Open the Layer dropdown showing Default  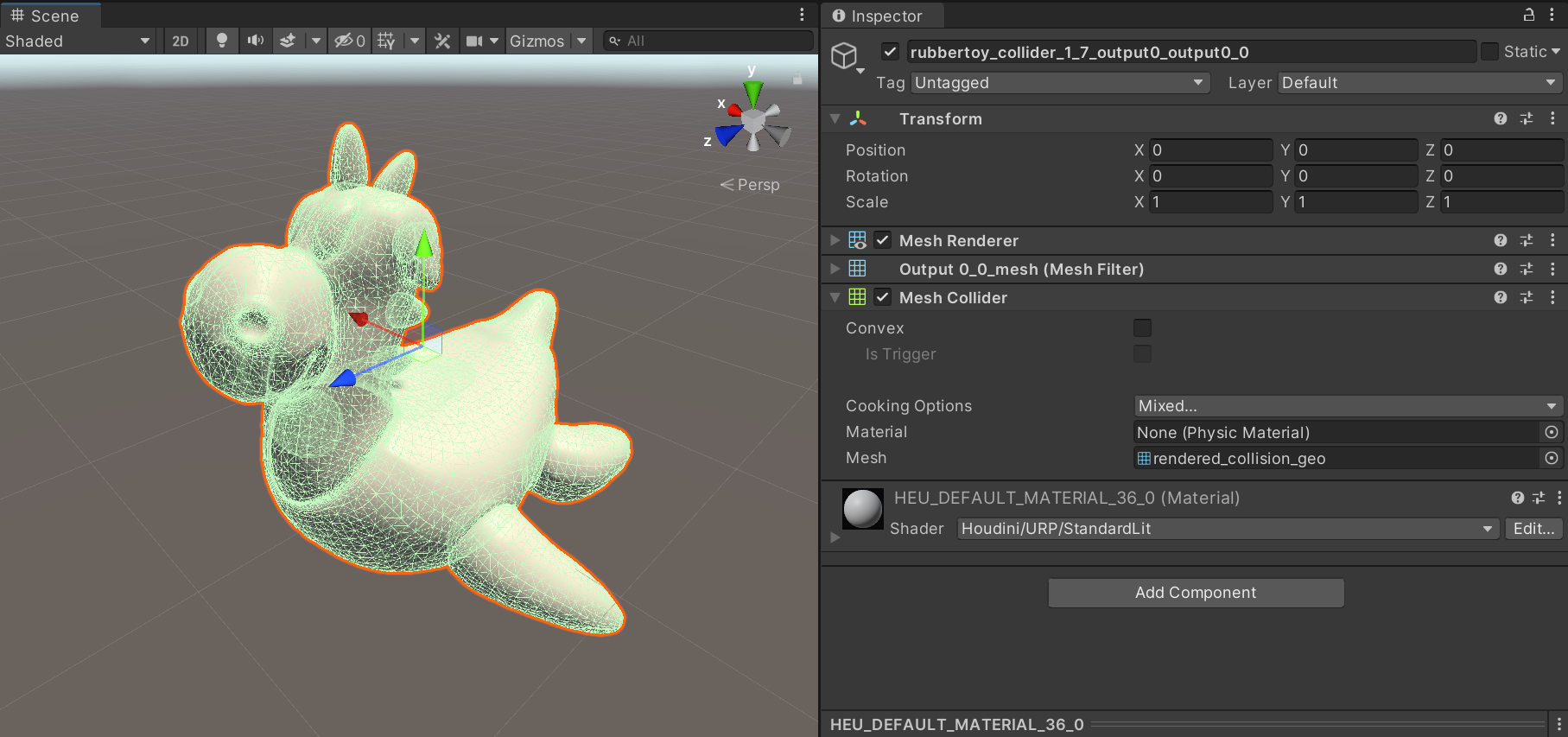pos(1419,83)
